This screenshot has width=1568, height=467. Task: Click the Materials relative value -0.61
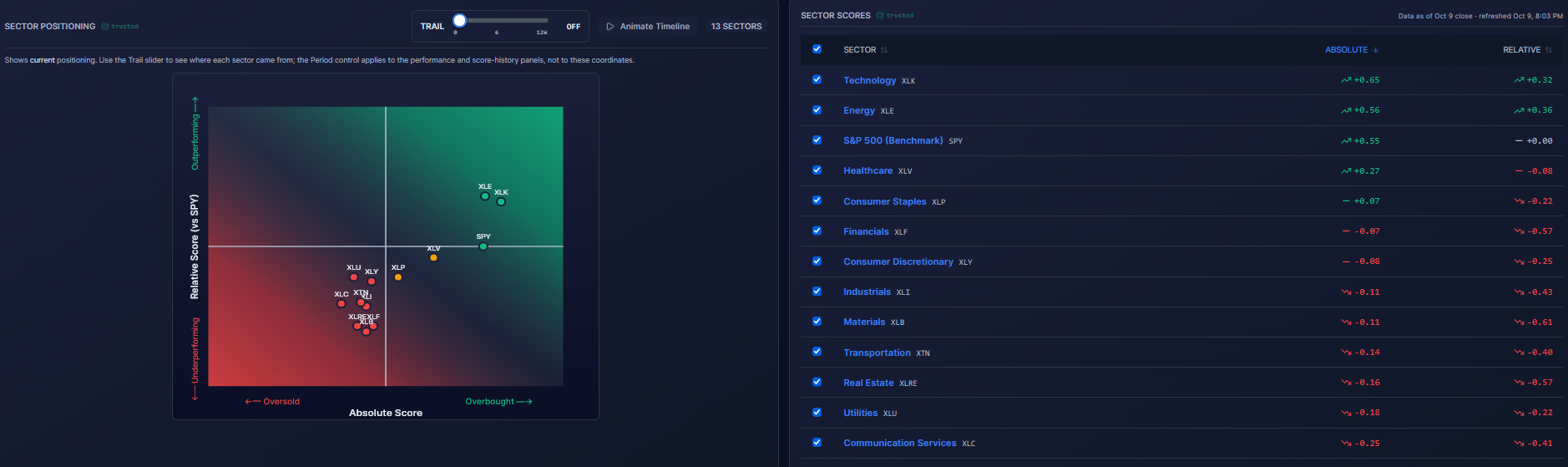click(1540, 322)
